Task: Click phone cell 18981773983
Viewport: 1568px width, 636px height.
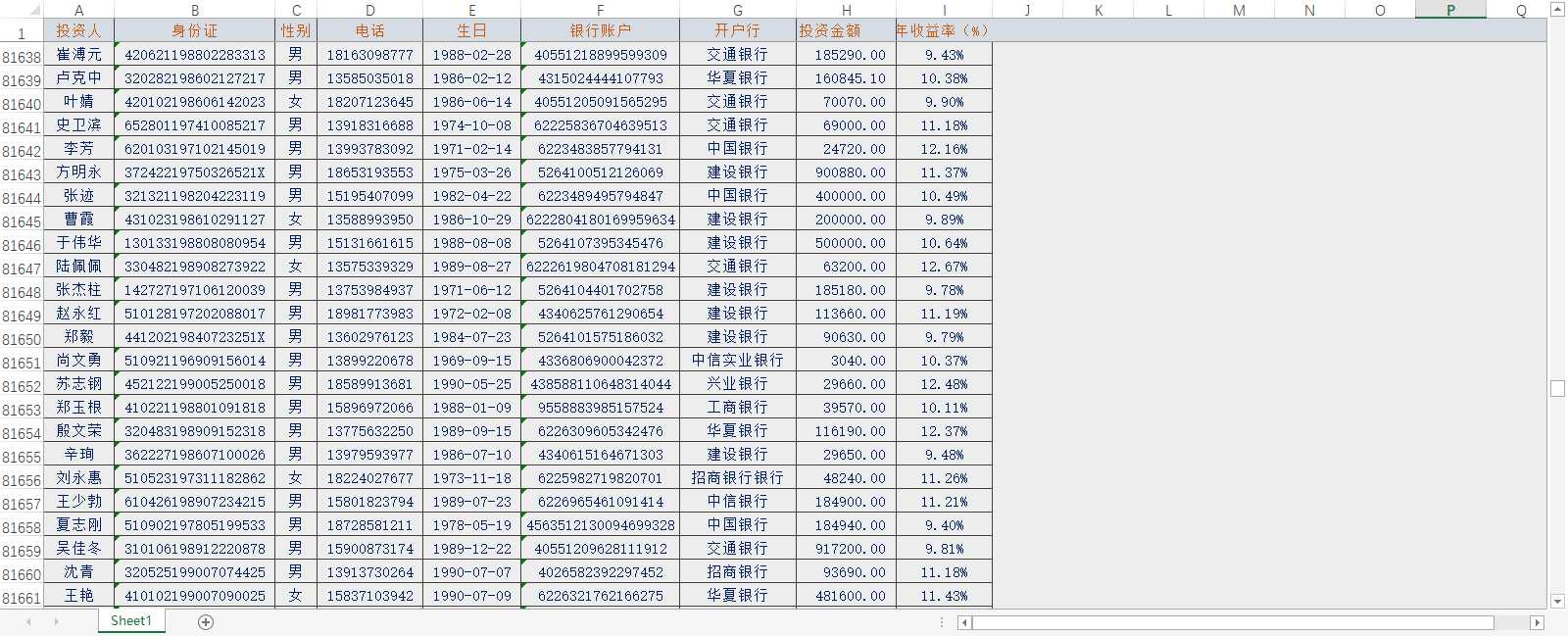Action: 370,314
